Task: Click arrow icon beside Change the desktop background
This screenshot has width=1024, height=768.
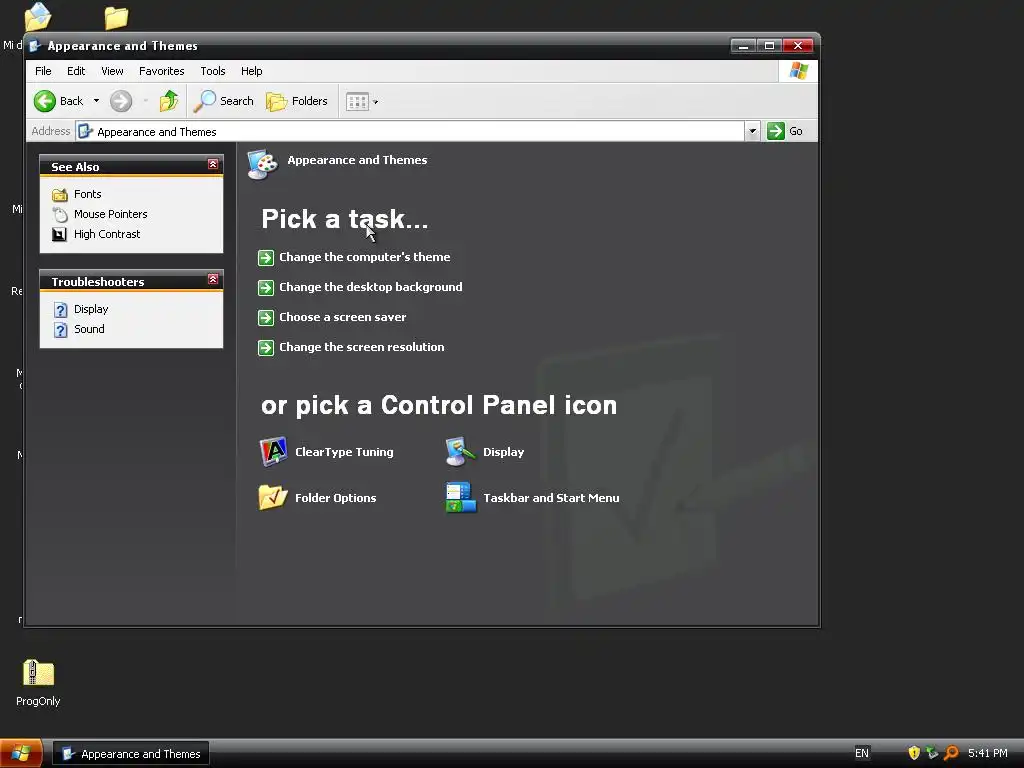Action: 266,288
